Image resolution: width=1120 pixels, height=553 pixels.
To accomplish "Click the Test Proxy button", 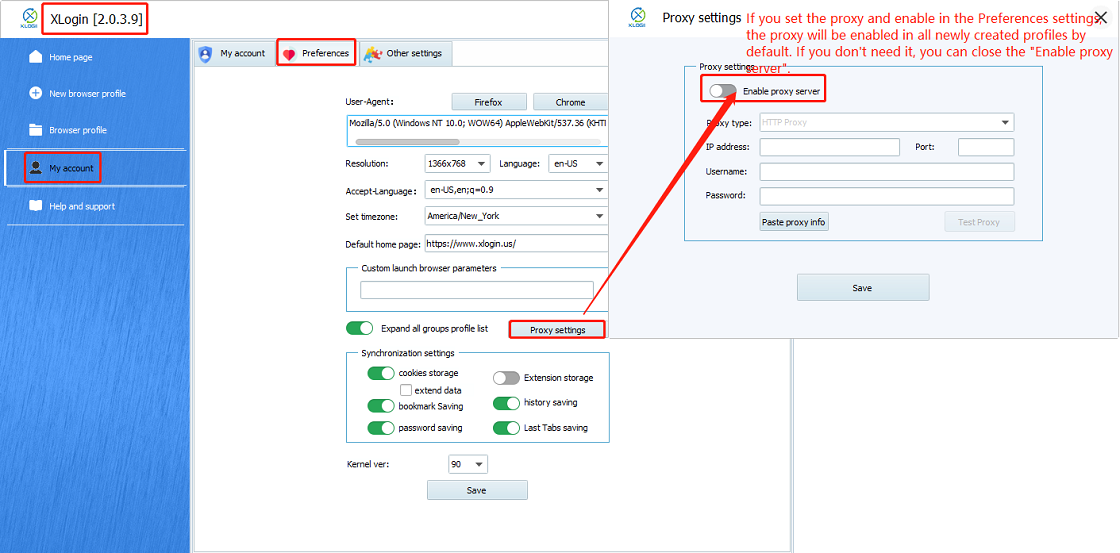I will (979, 221).
